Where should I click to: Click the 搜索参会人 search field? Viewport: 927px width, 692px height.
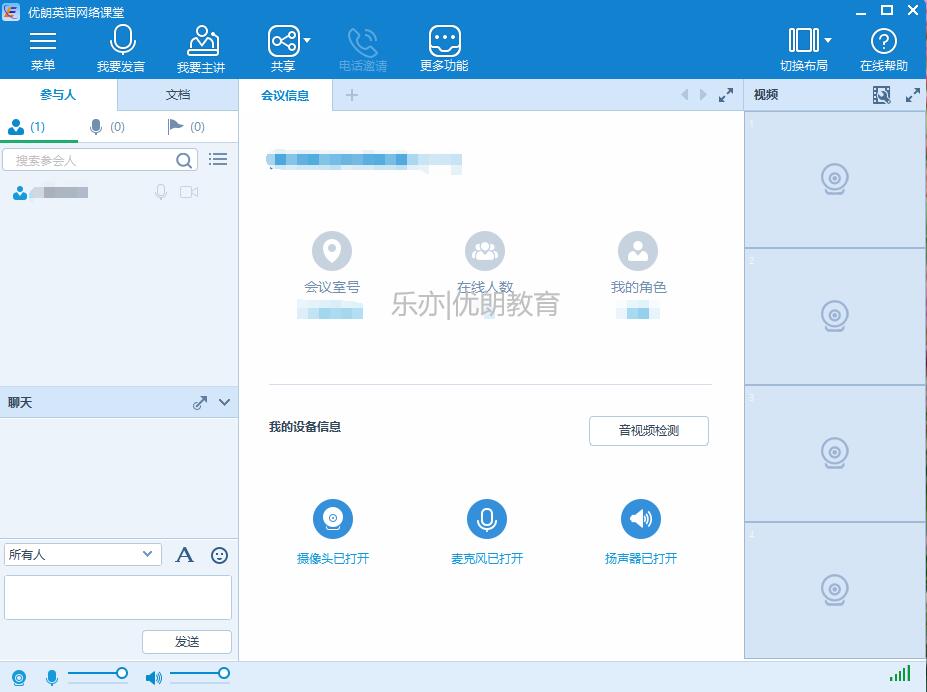[90, 160]
